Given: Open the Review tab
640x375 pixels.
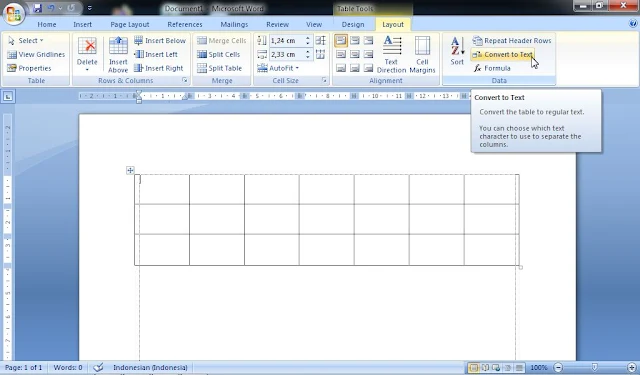Looking at the screenshot, I should 278,24.
